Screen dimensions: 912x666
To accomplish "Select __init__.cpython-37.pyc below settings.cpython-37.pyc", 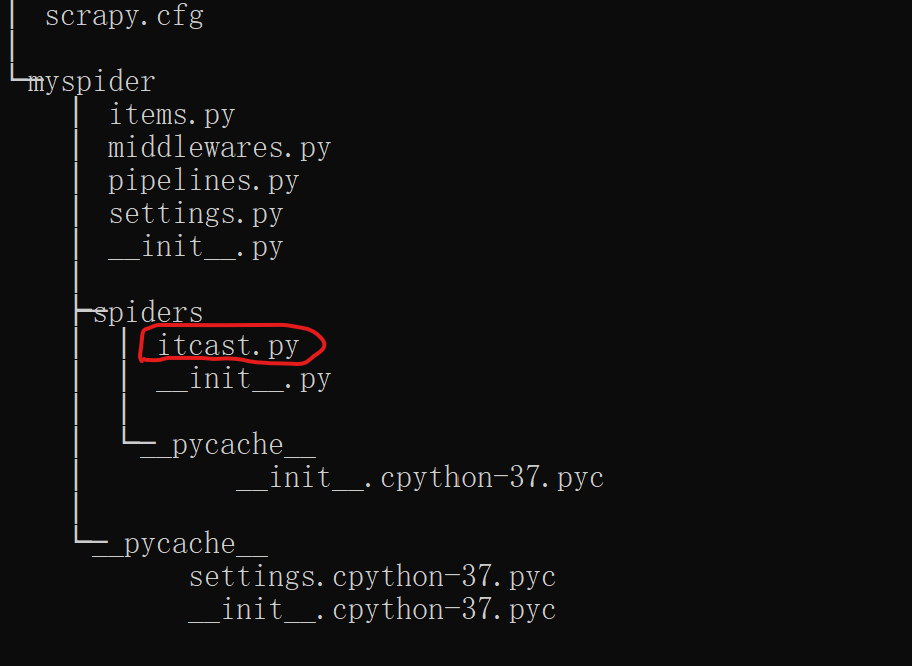I will click(372, 610).
